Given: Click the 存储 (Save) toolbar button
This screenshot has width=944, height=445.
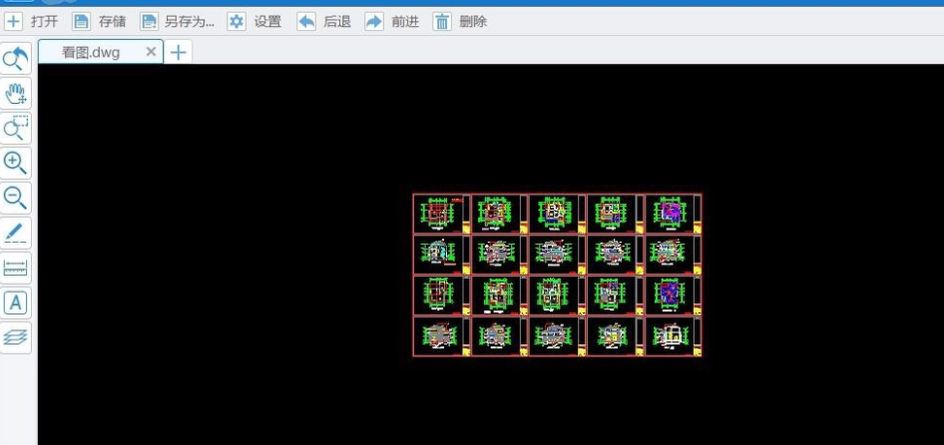Looking at the screenshot, I should coord(97,21).
